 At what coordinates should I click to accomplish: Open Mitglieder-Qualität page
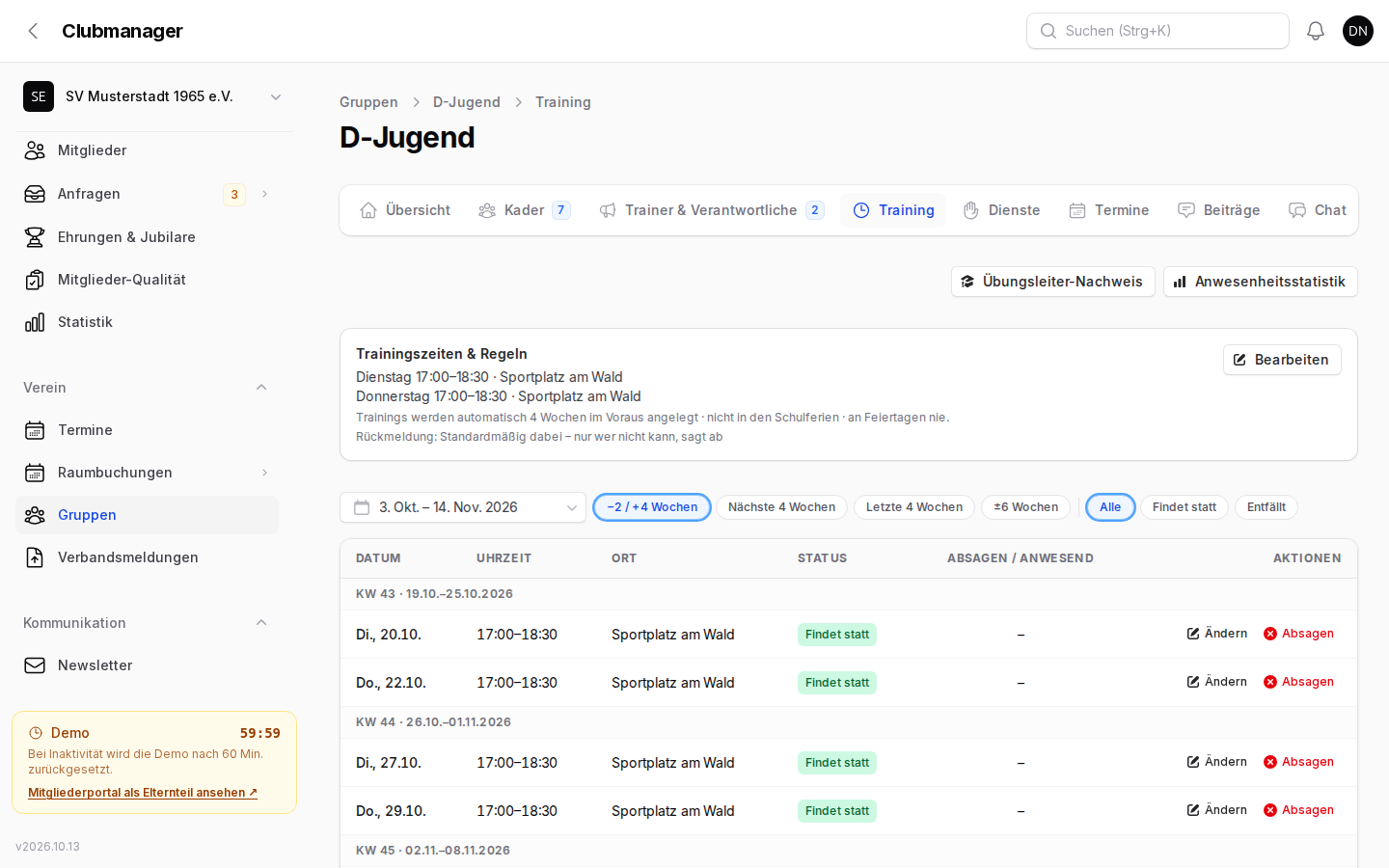coord(147,280)
